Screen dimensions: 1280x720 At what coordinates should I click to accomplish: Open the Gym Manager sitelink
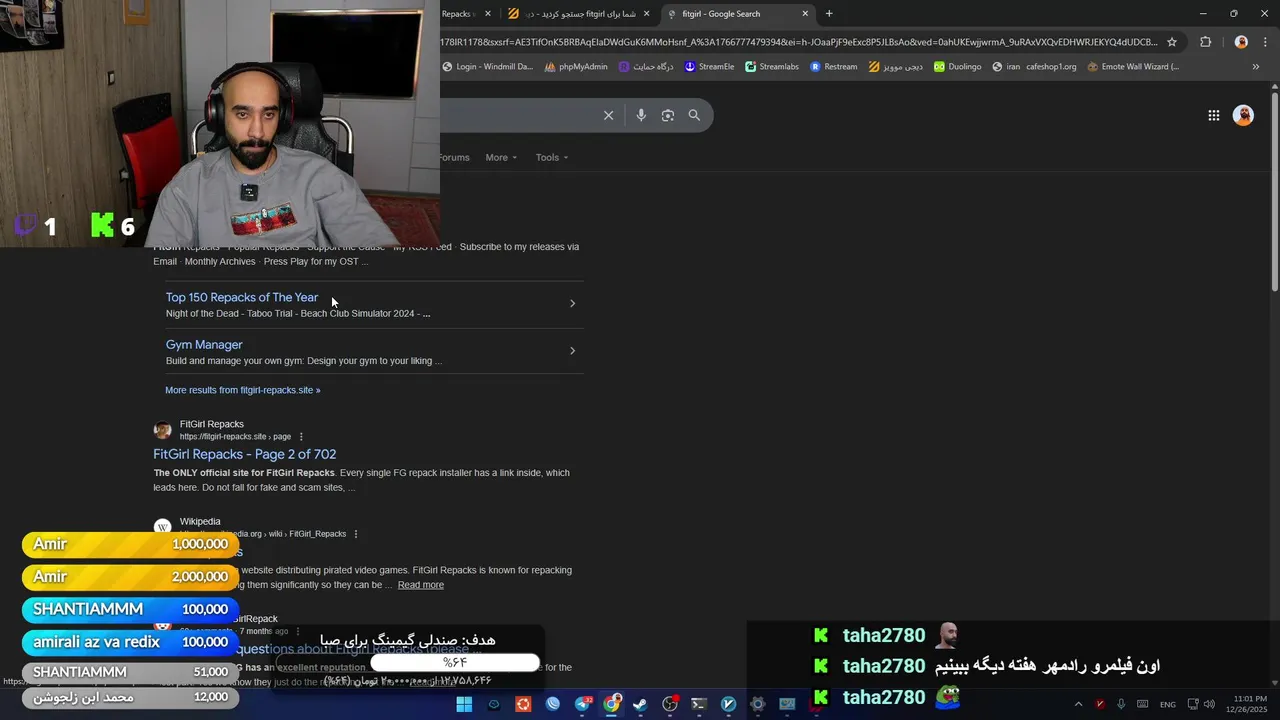click(x=204, y=344)
